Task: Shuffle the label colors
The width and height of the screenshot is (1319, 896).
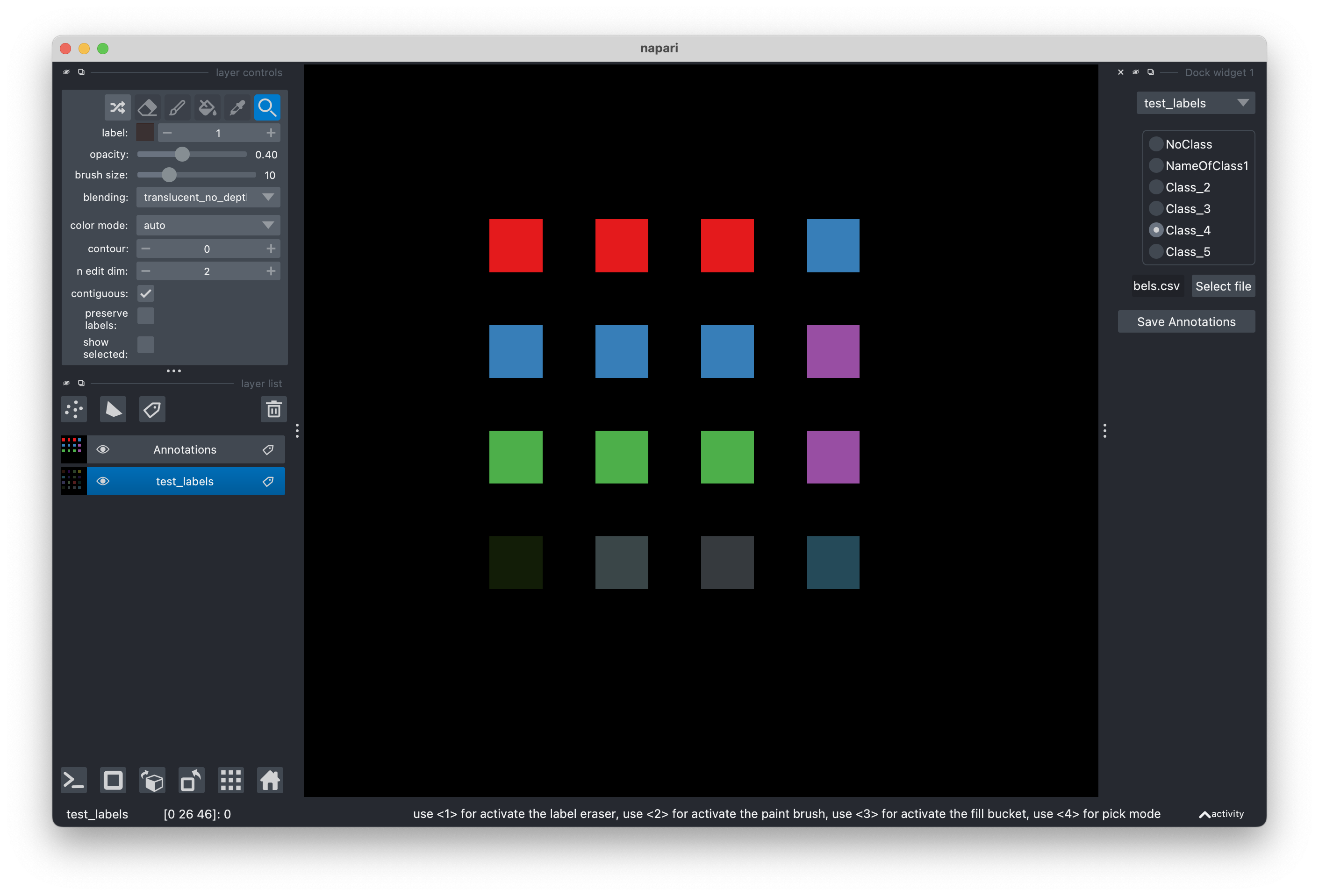Action: click(x=117, y=107)
